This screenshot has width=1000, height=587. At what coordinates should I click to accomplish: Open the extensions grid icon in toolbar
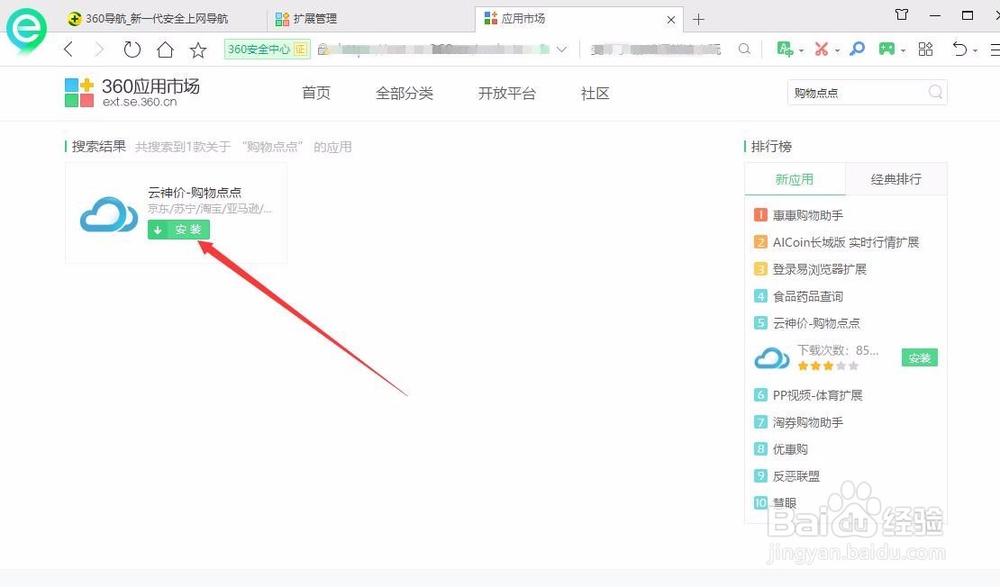[x=925, y=49]
